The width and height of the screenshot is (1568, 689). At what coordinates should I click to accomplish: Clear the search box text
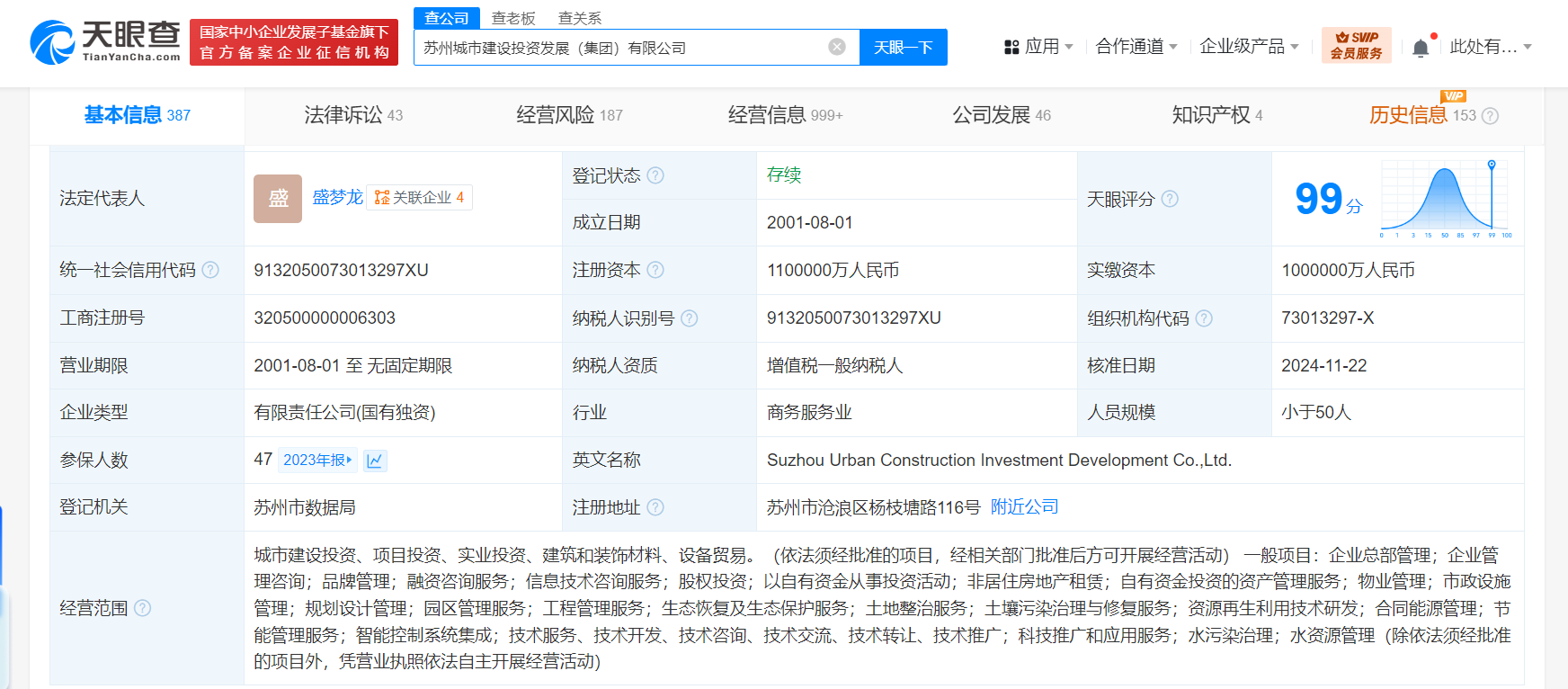pyautogui.click(x=836, y=47)
